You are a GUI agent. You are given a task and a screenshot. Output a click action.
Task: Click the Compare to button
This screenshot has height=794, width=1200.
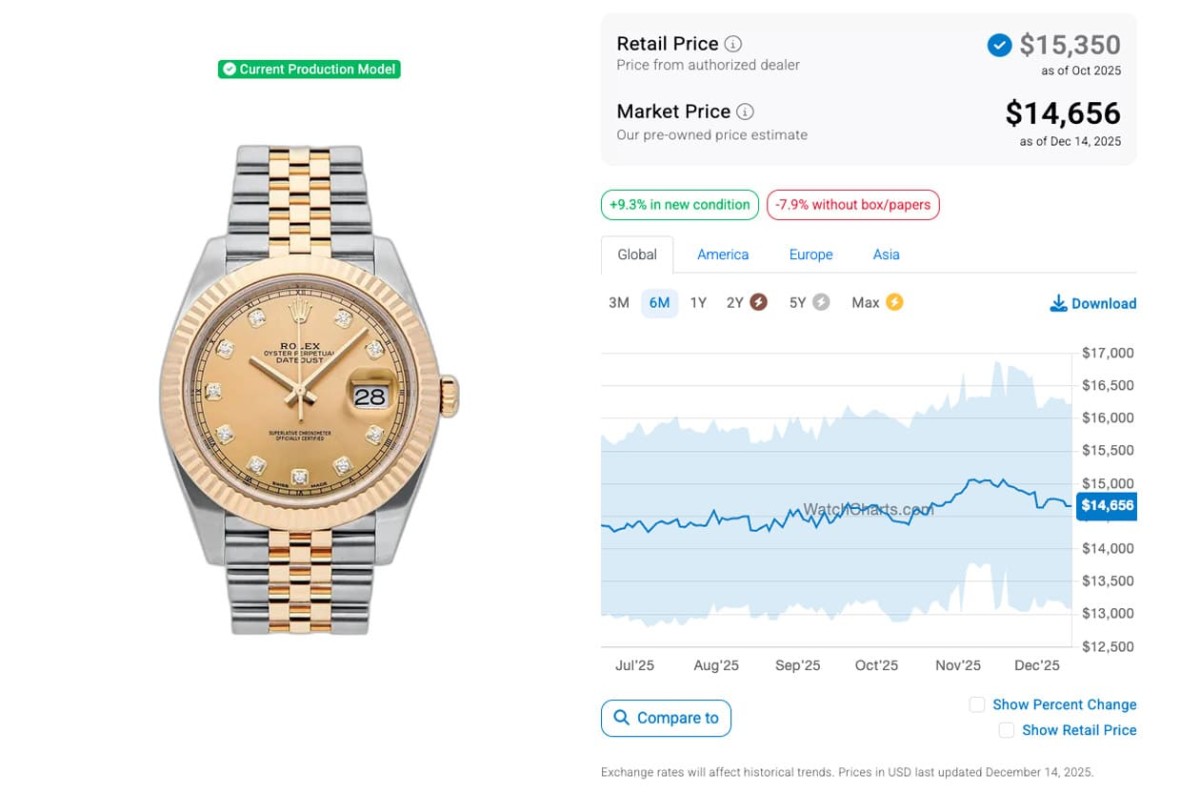click(x=666, y=718)
